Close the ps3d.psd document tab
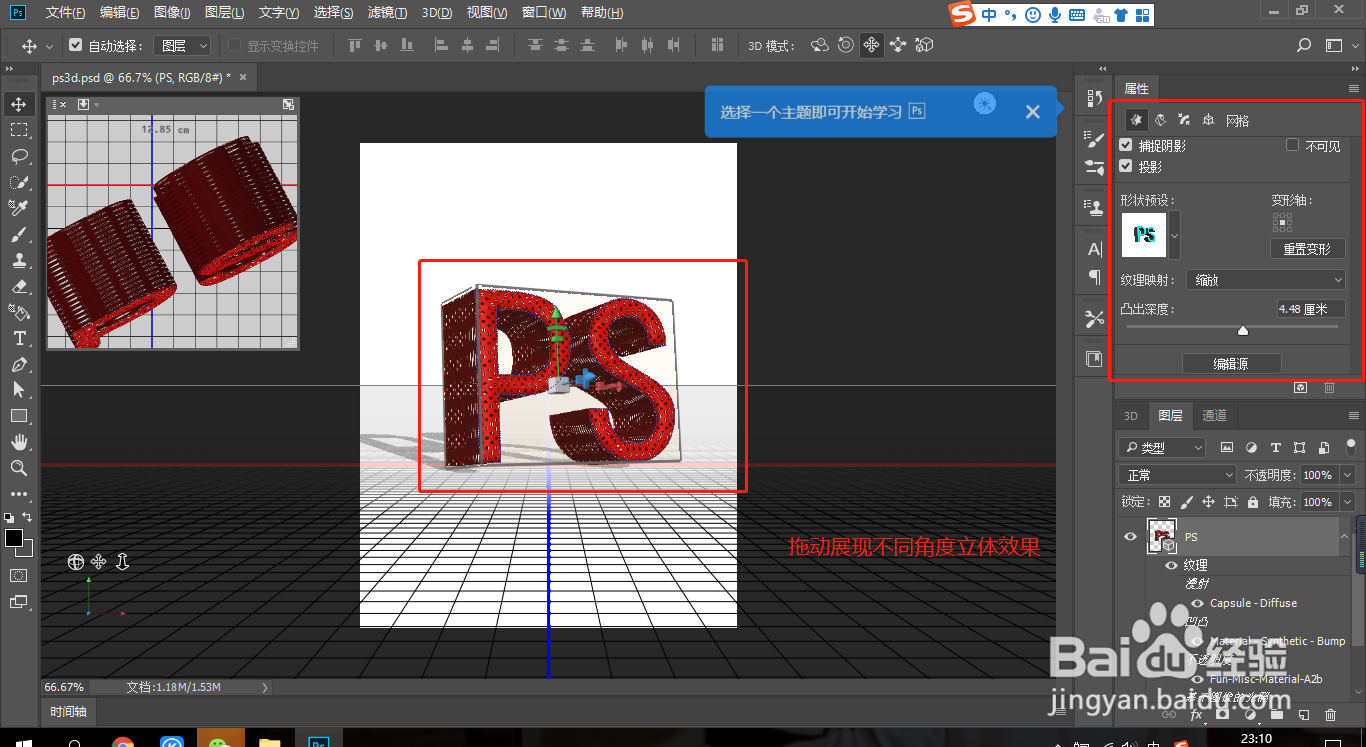The width and height of the screenshot is (1366, 747). coord(242,76)
